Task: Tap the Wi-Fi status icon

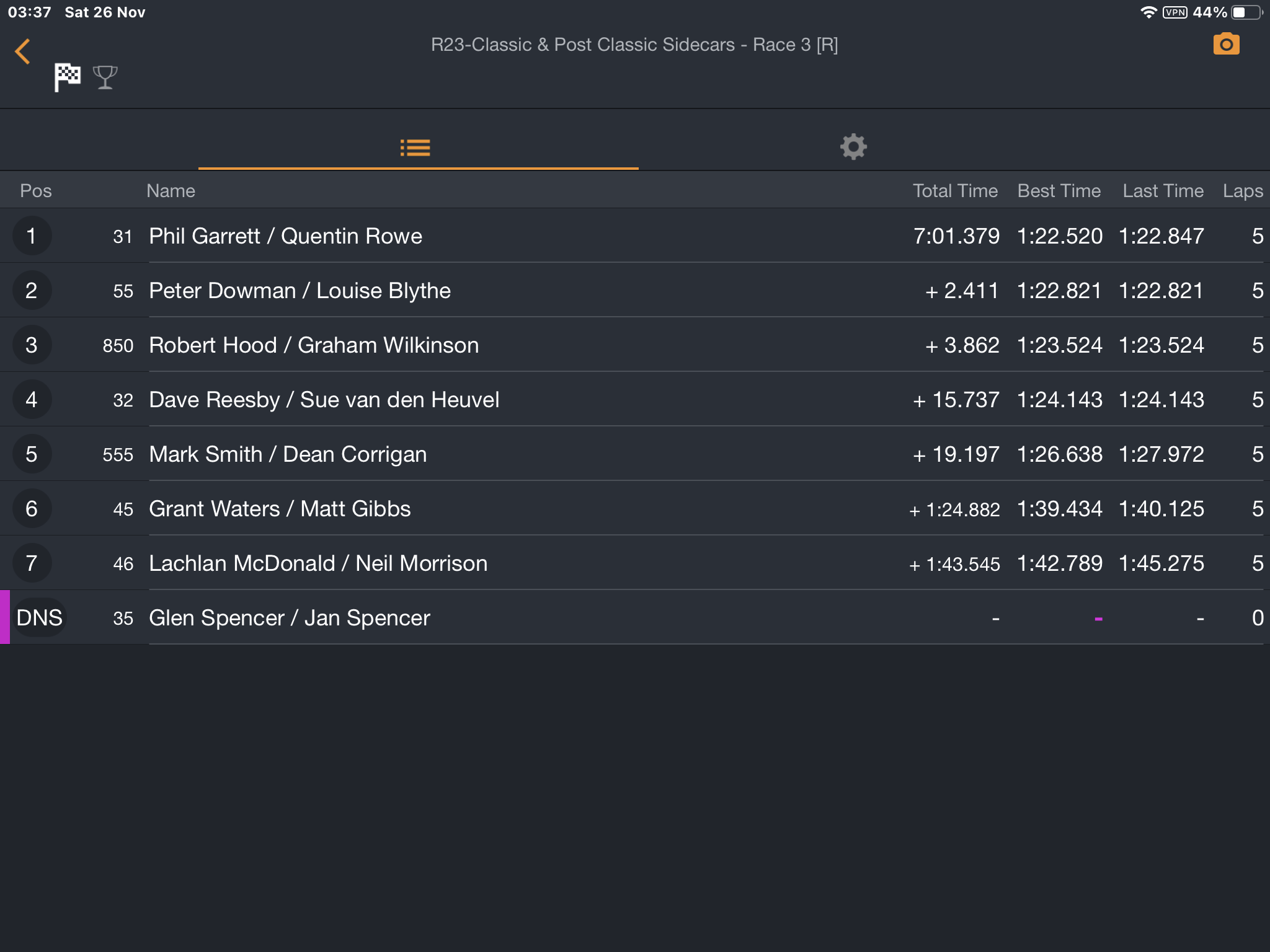Action: tap(1148, 12)
